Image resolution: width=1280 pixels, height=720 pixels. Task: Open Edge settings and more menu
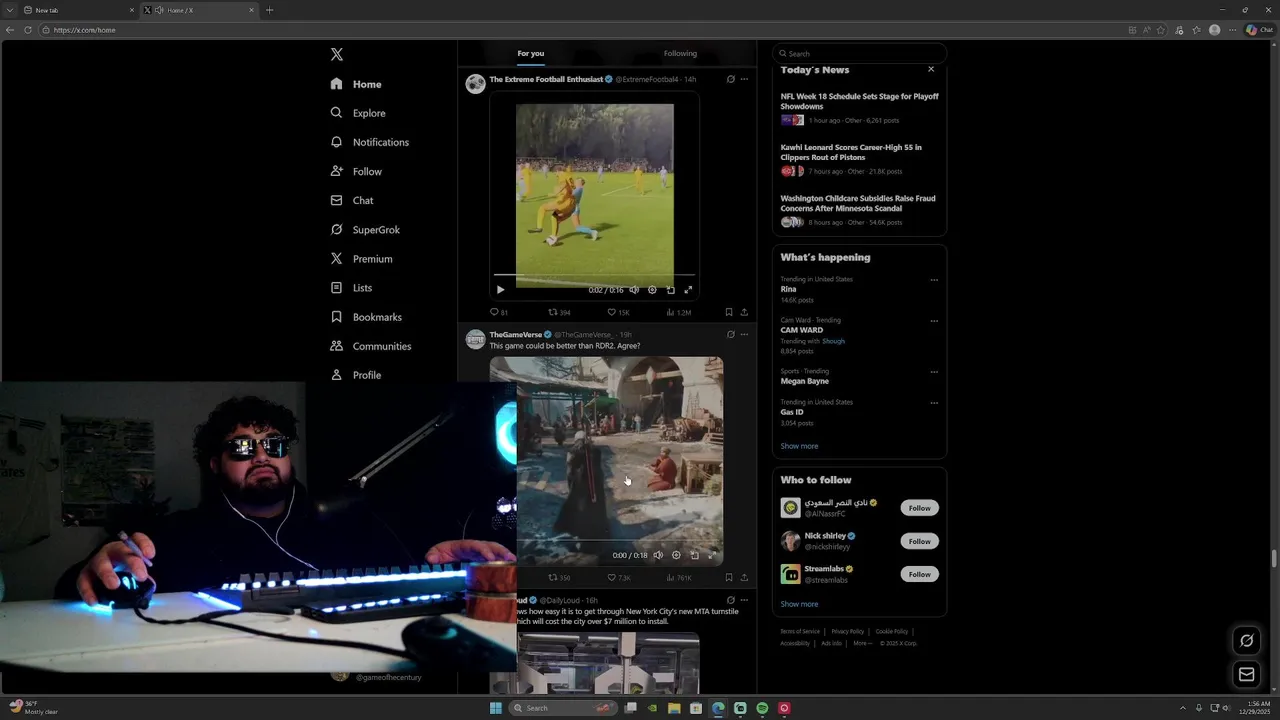tap(1232, 30)
